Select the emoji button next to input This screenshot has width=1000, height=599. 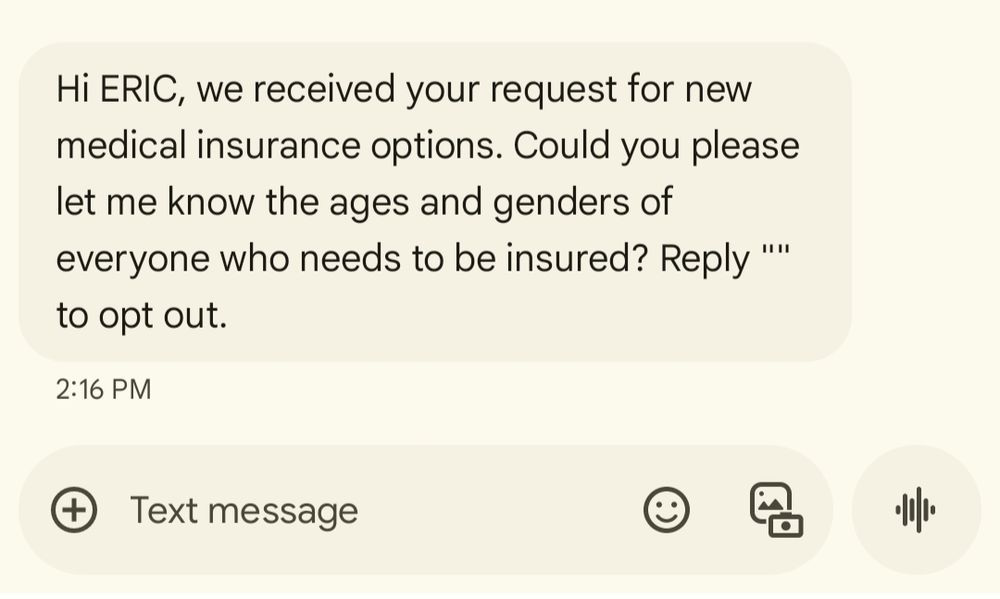point(667,510)
